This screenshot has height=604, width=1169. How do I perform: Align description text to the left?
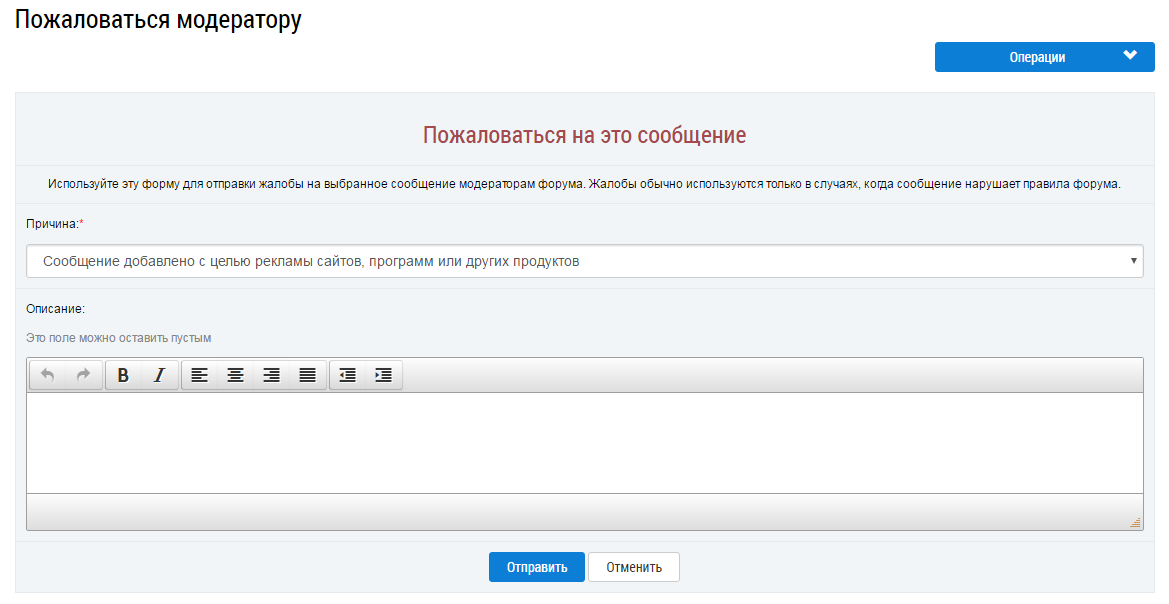pos(200,375)
